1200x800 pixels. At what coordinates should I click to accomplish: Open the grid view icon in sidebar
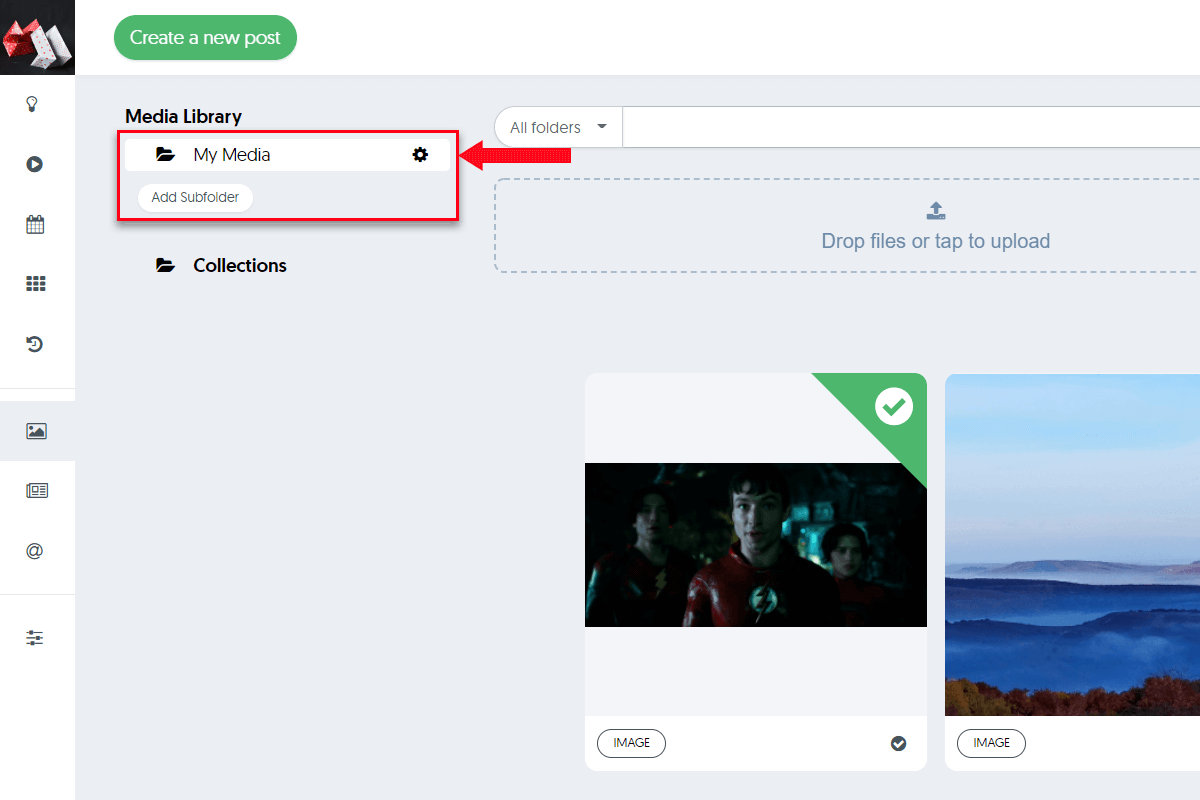(x=35, y=284)
